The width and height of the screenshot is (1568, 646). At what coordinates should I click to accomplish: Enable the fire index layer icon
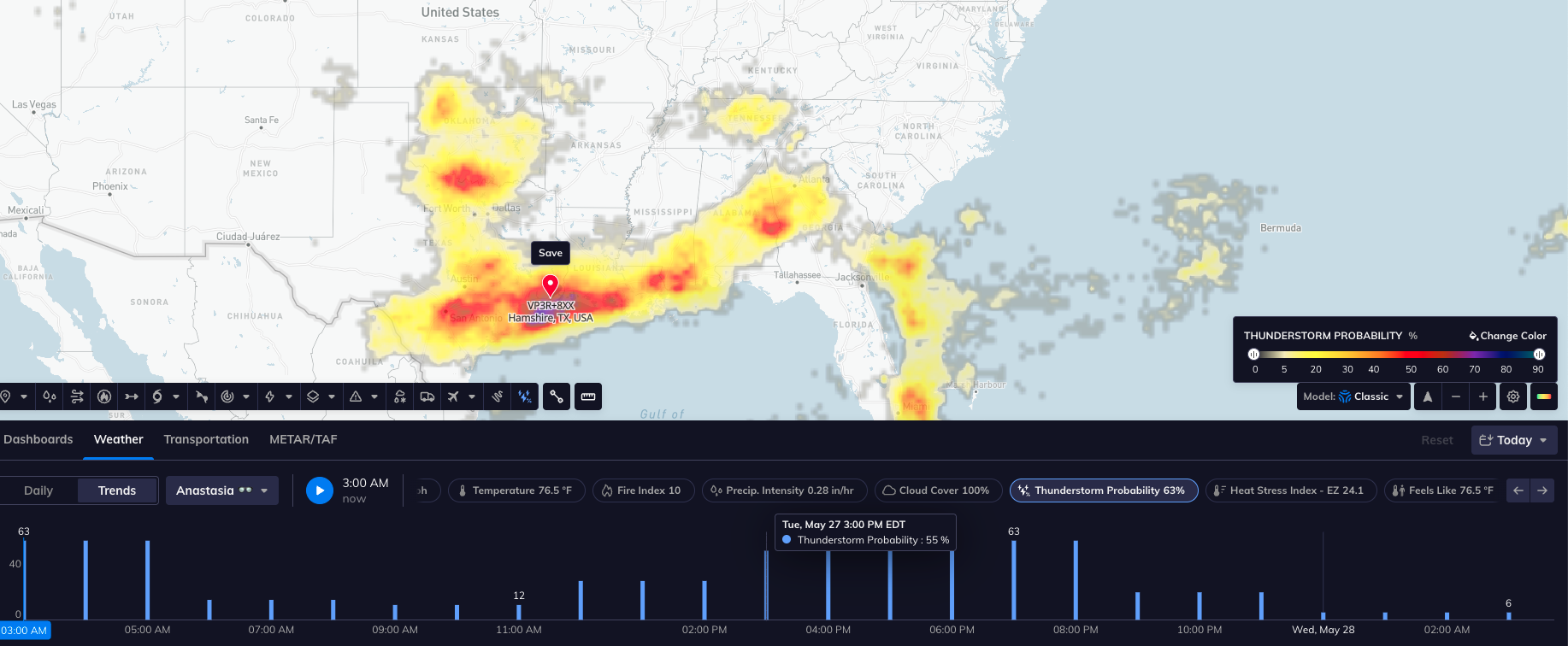(x=104, y=396)
